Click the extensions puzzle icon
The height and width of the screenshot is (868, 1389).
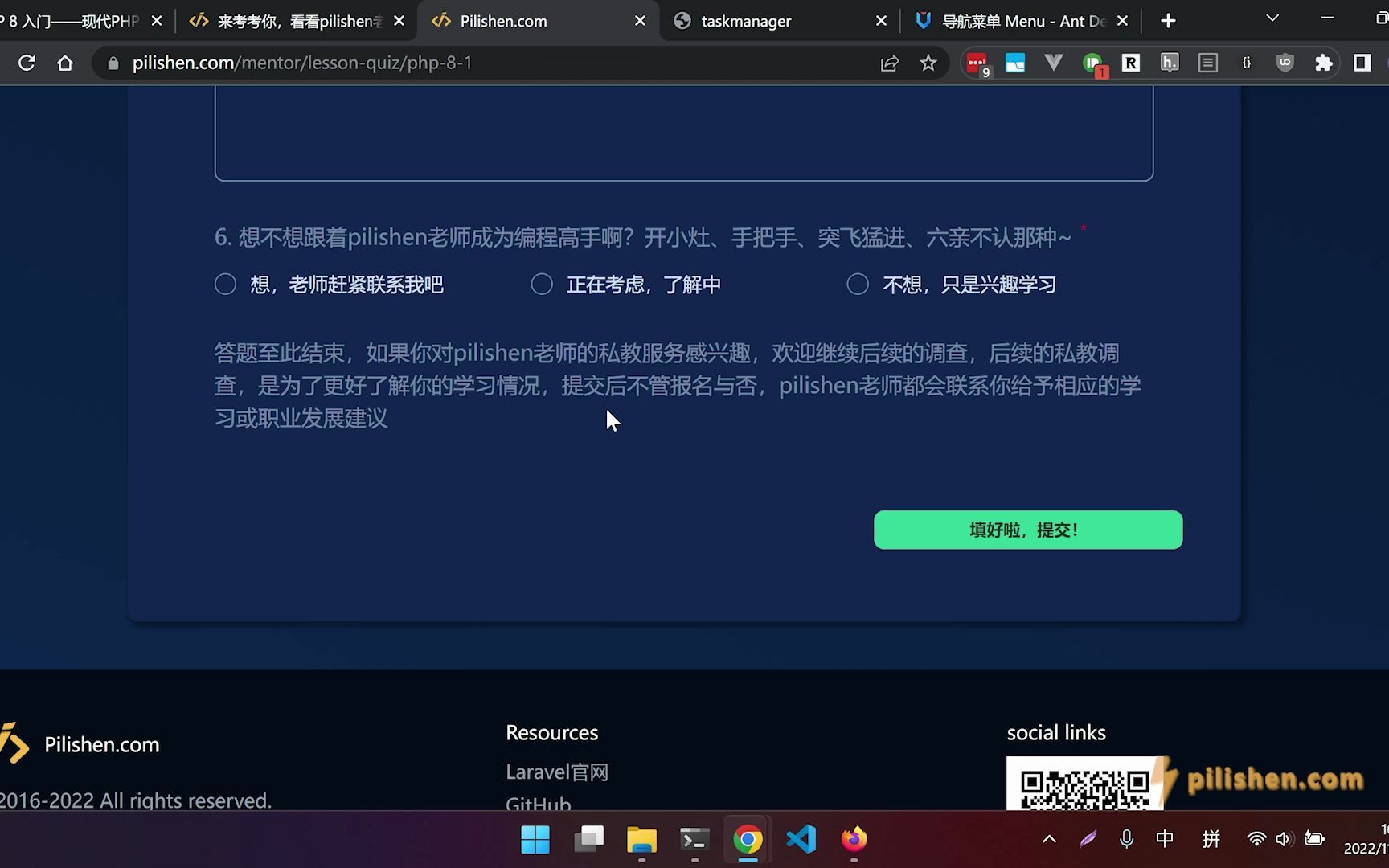click(1323, 63)
